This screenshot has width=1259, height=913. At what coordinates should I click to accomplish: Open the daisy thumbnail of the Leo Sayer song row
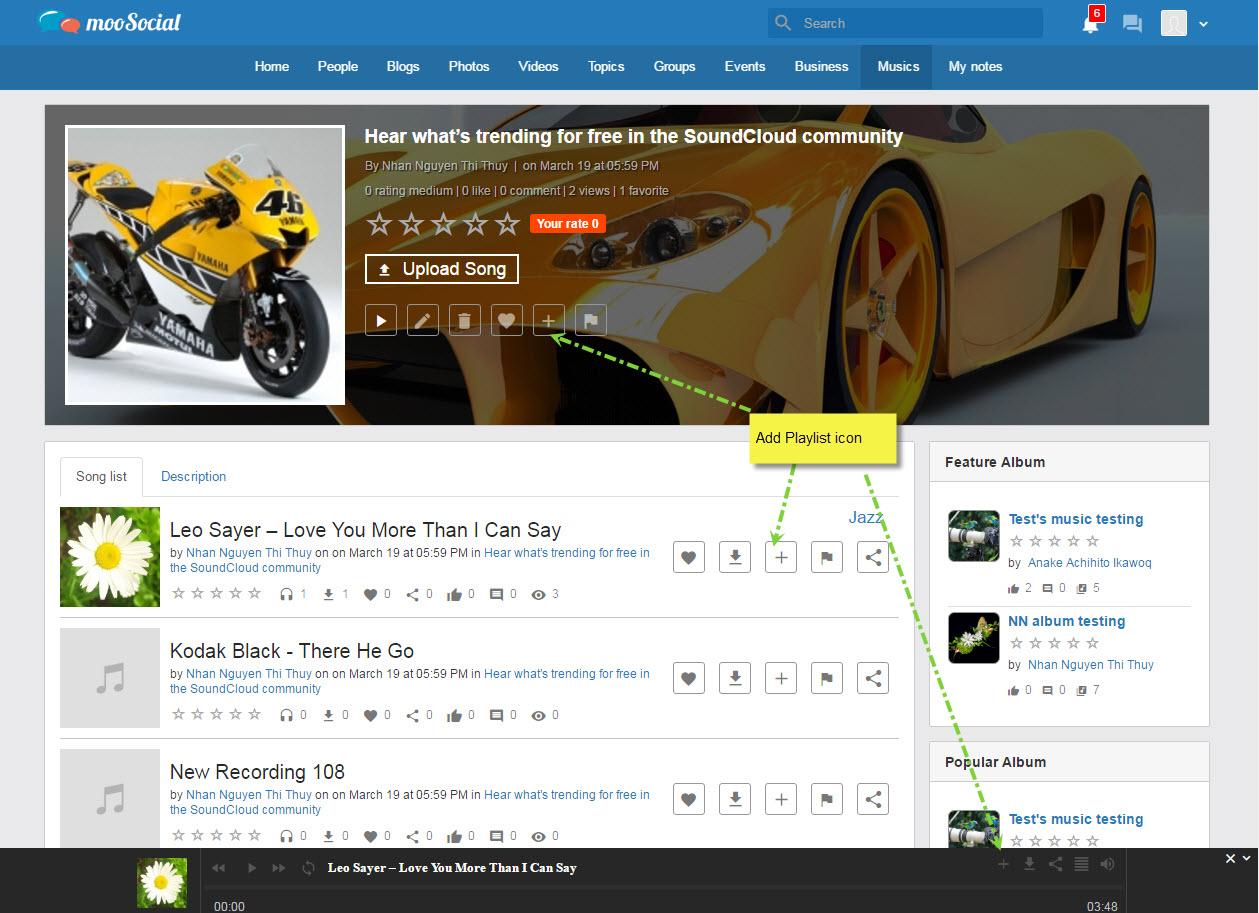[110, 557]
